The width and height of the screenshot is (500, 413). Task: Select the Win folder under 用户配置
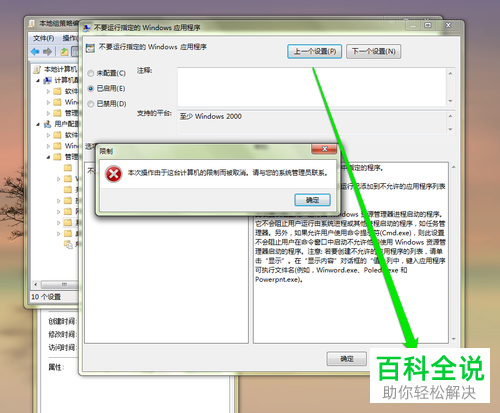[57, 146]
